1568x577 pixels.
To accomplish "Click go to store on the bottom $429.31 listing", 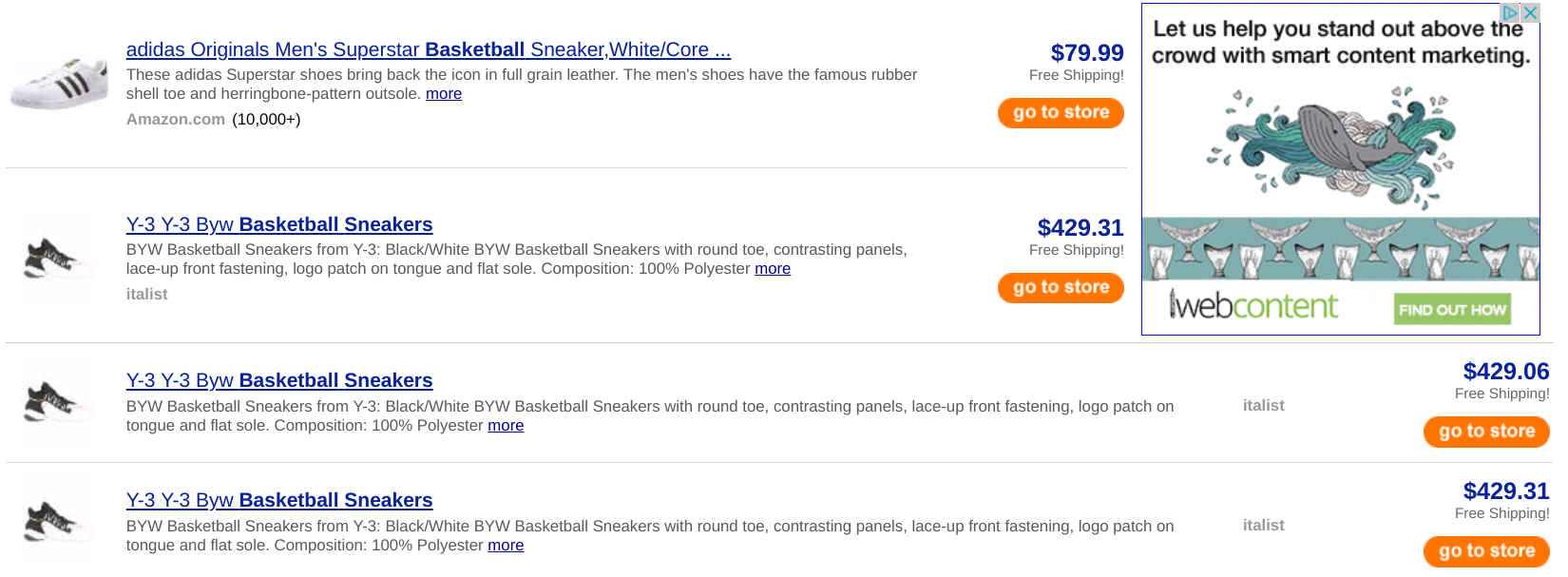I will [1485, 551].
